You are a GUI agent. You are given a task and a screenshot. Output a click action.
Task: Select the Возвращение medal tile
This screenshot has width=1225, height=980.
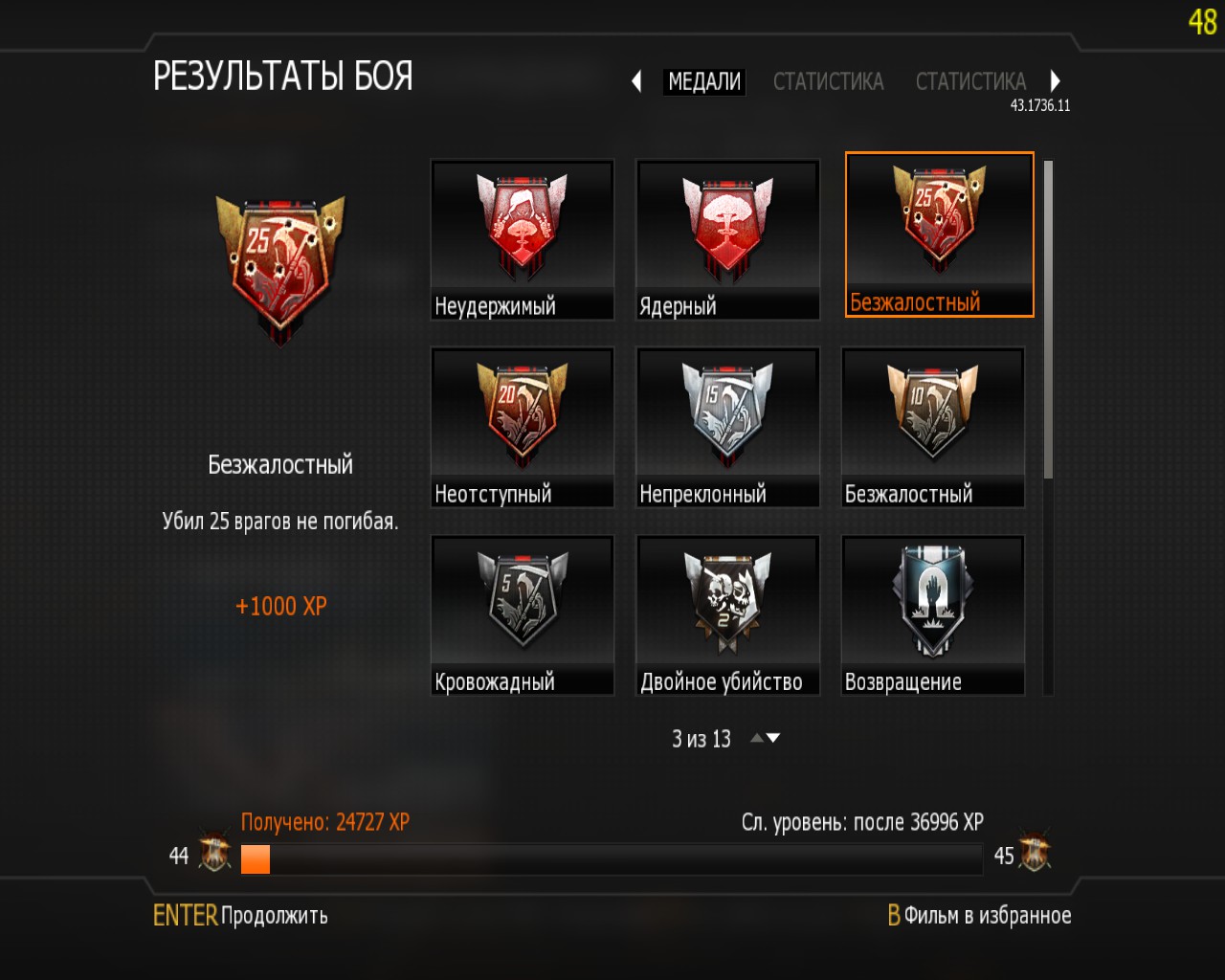pos(933,614)
